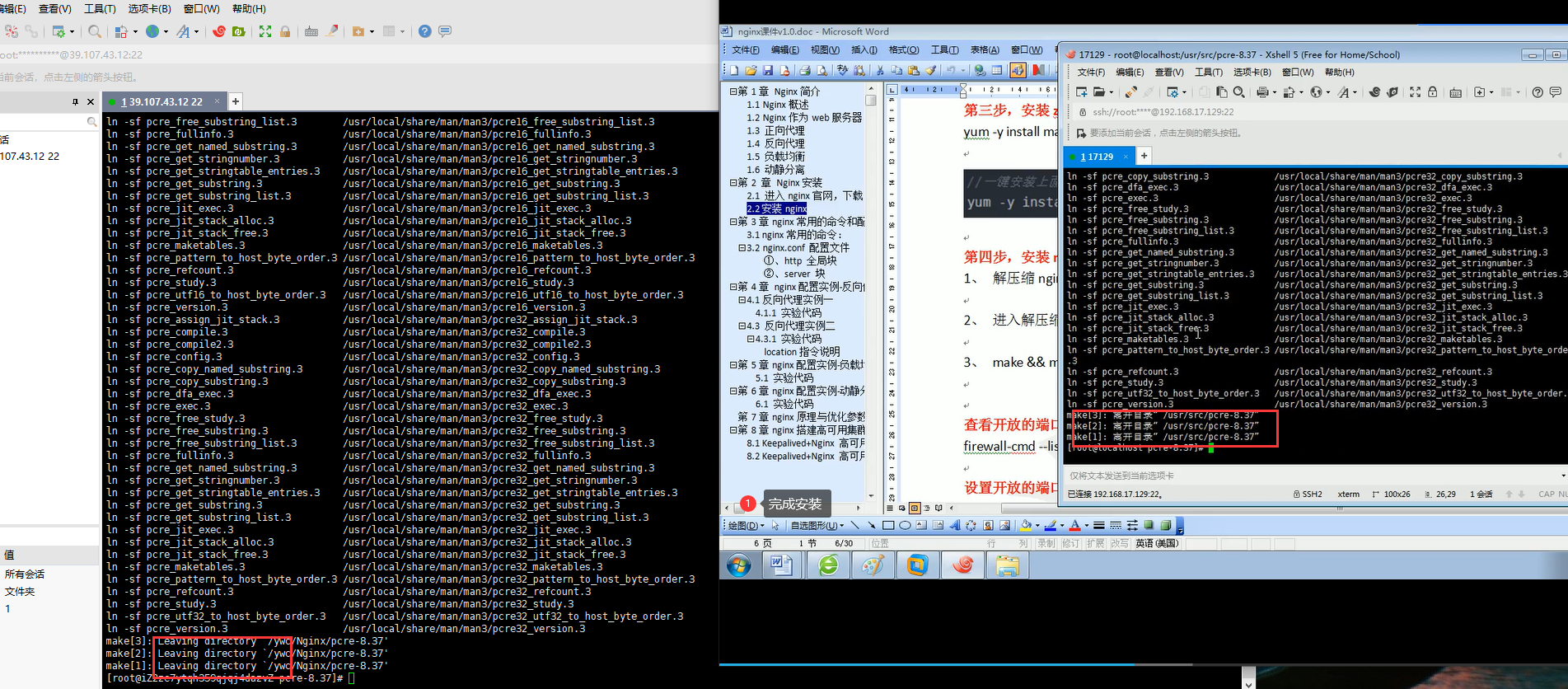Open font dropdown arrow in left Xshell toolbar
This screenshot has height=689, width=1568.
pyautogui.click(x=196, y=31)
